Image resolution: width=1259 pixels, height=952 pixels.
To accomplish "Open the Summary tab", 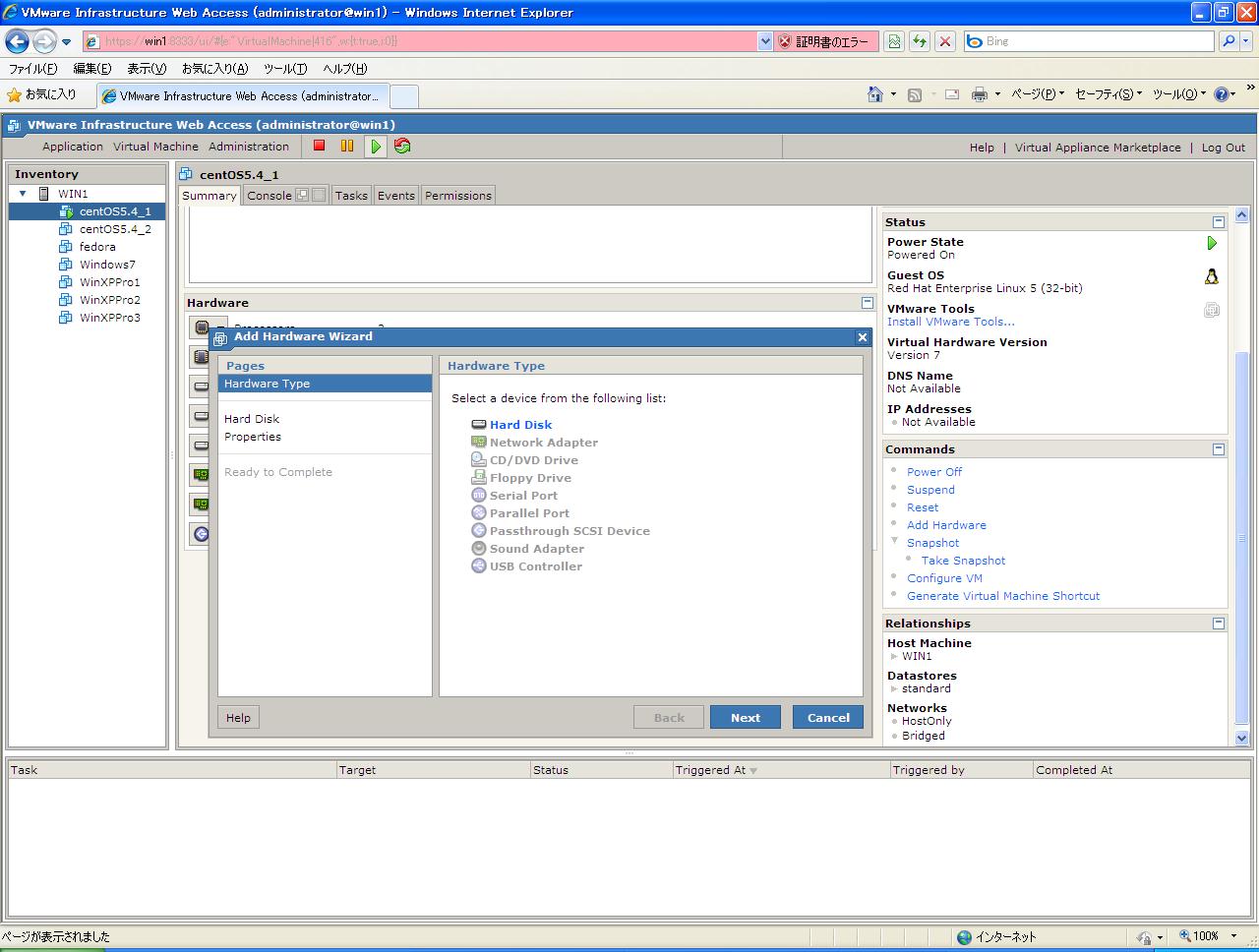I will click(210, 196).
